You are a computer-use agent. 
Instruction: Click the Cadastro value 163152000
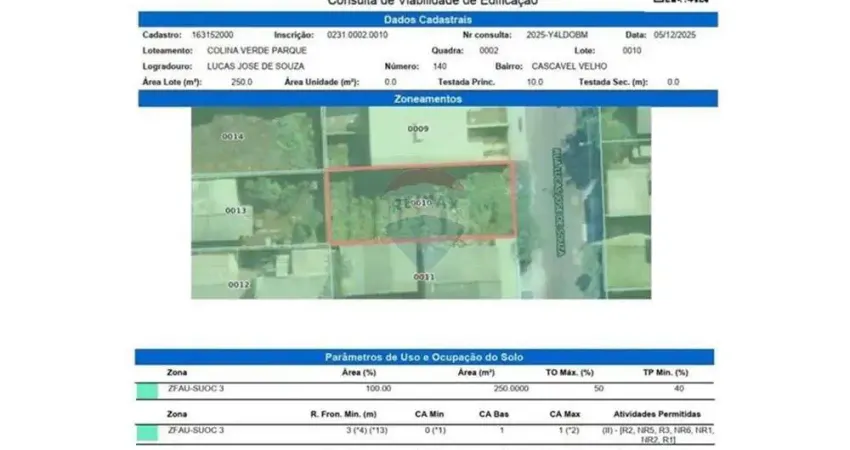click(213, 34)
